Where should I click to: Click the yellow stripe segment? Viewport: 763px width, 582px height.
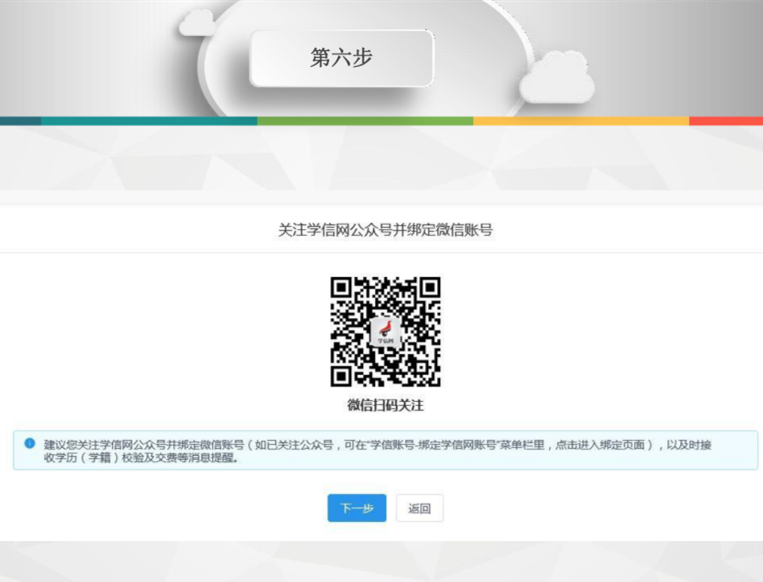(x=580, y=121)
